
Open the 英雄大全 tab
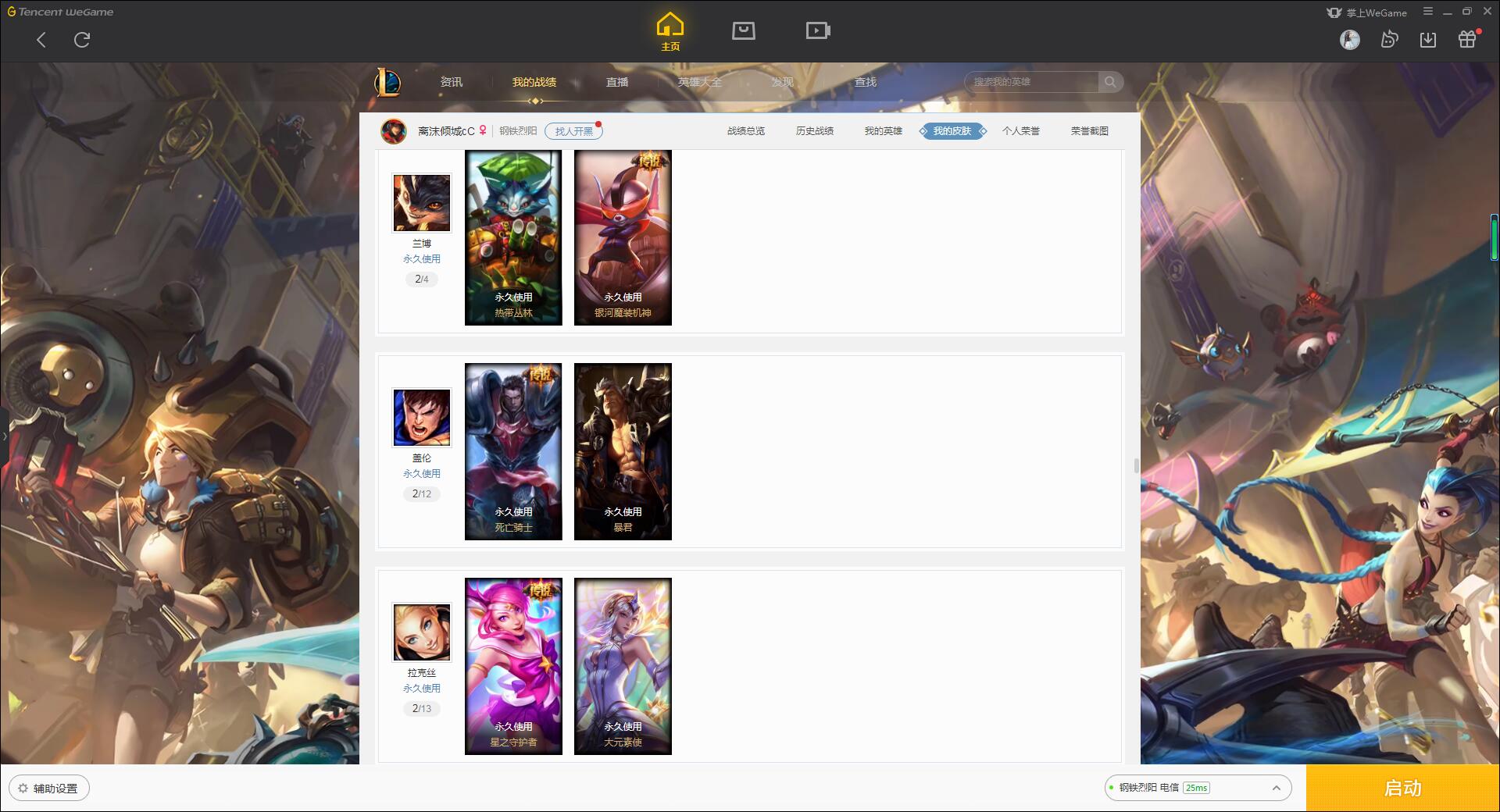700,82
